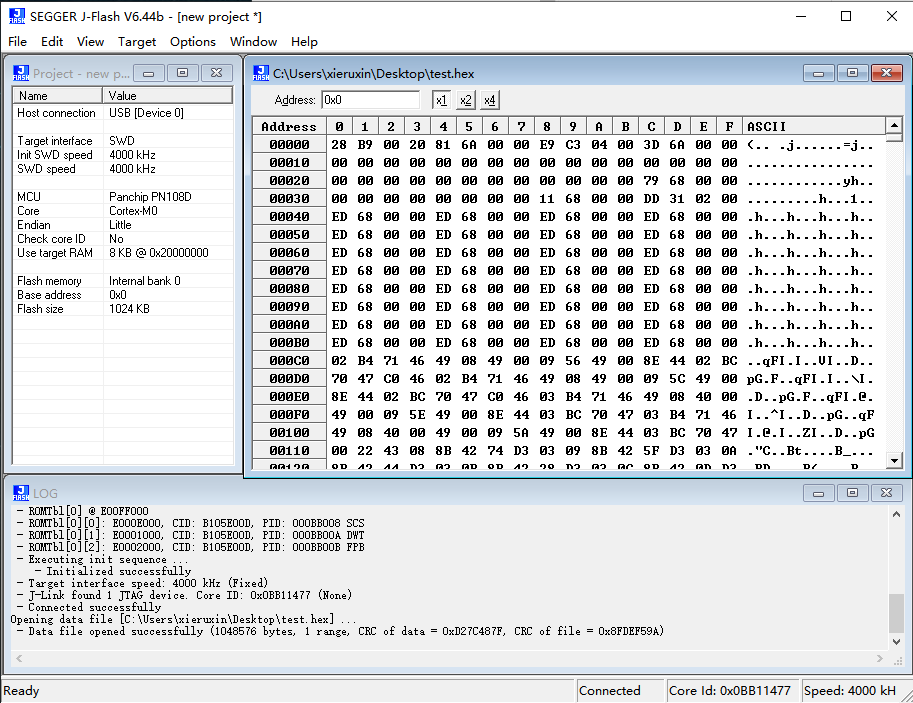Set hex view to x1 byte width
Viewport: 913px width, 703px height.
[441, 100]
